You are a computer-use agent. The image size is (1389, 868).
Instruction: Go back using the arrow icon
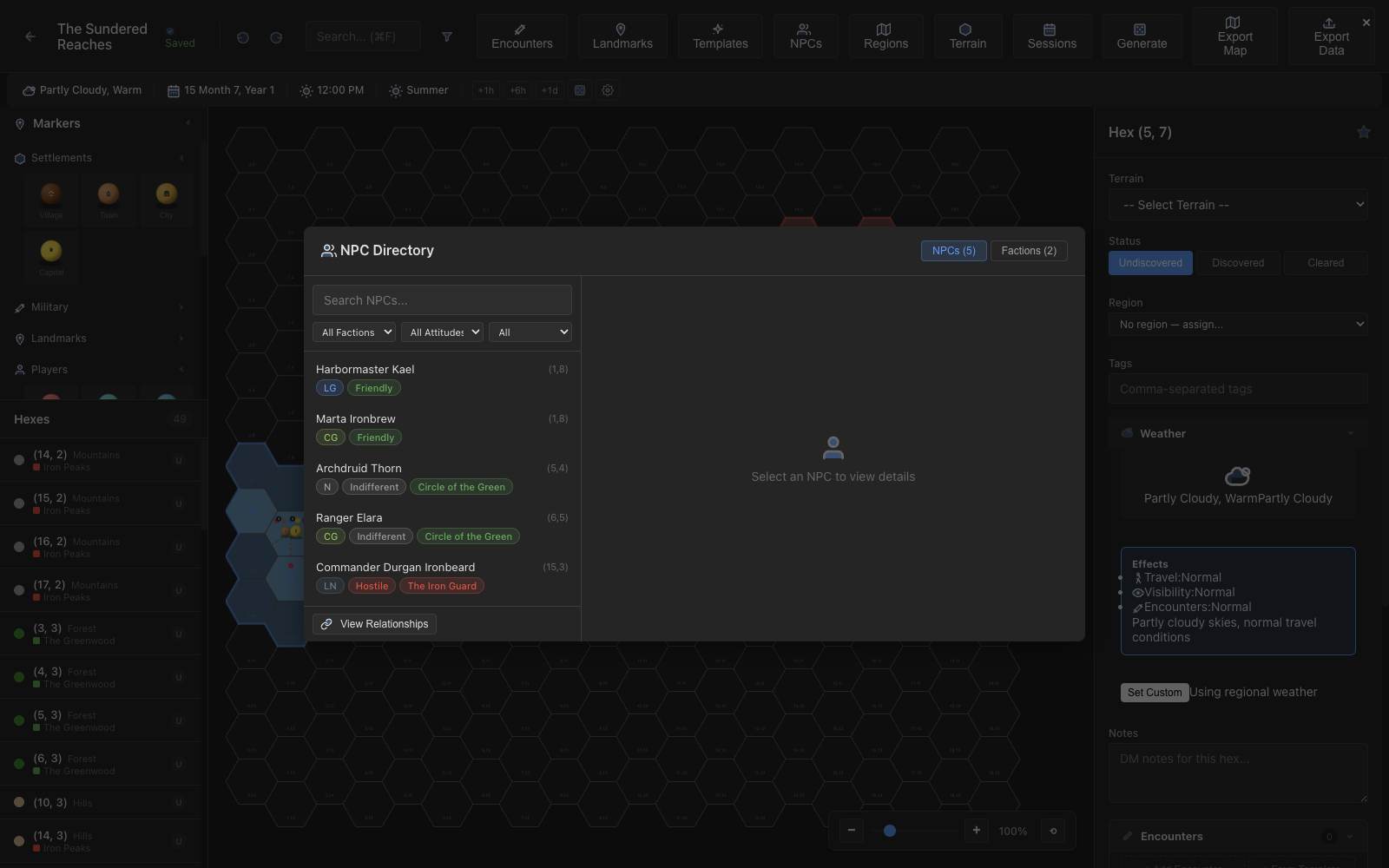pyautogui.click(x=30, y=36)
